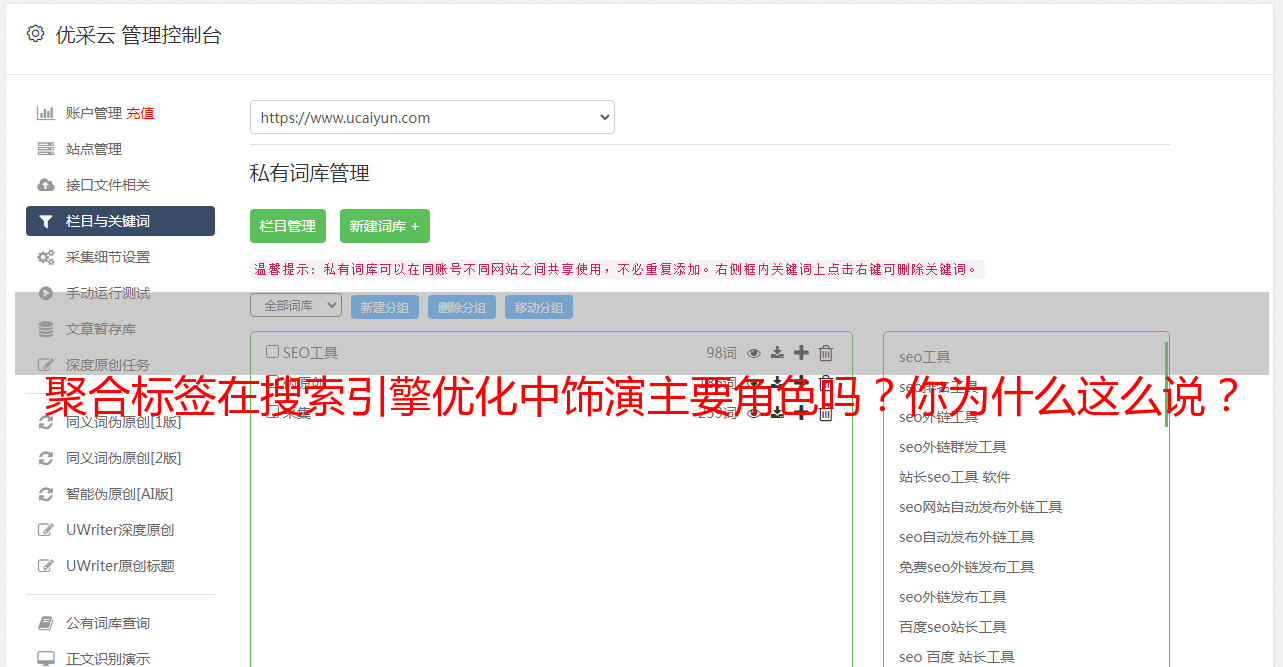1283x667 pixels.
Task: Open 智能伪原创[AI版] refresh icon
Action: coord(46,494)
